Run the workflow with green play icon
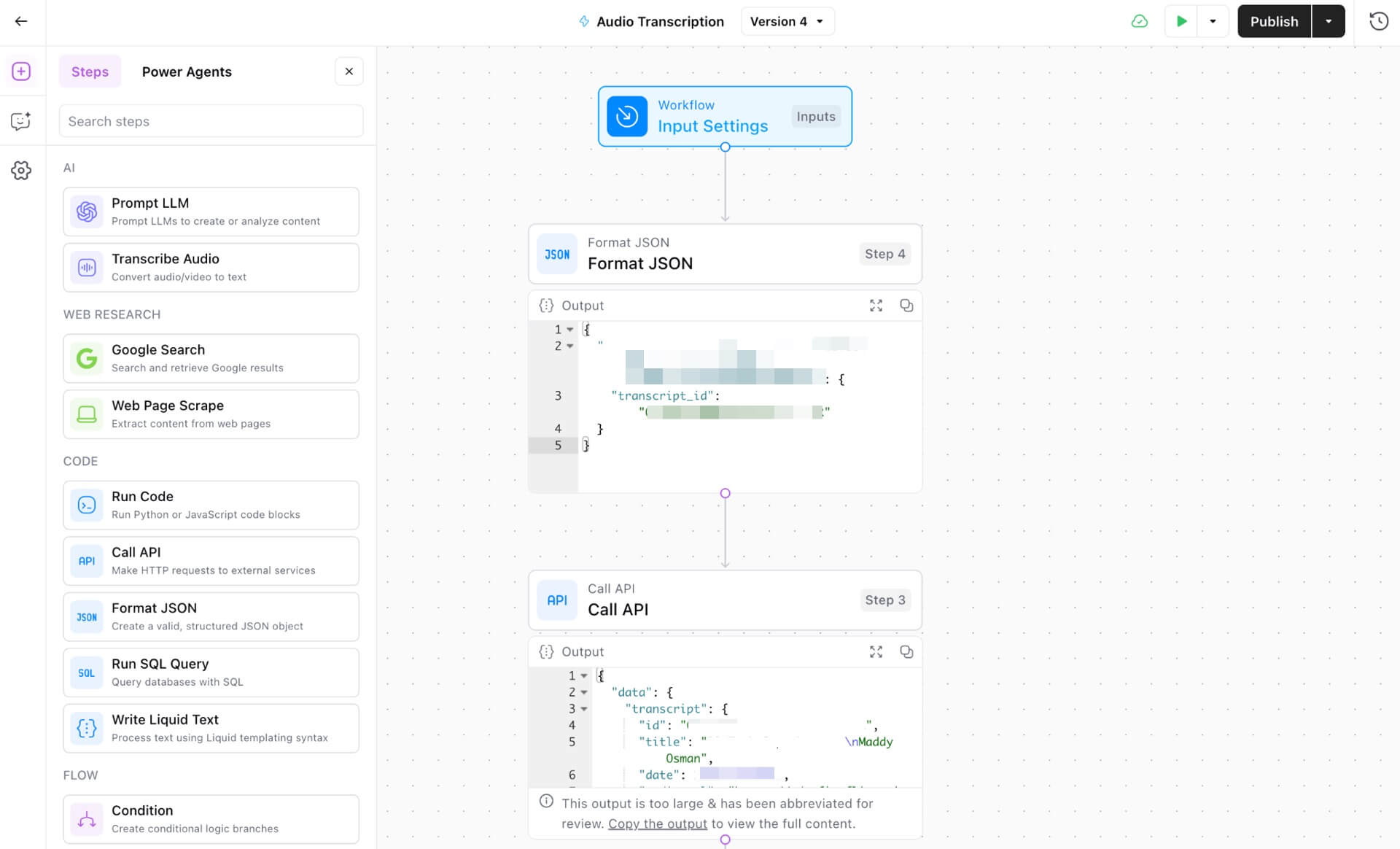Image resolution: width=1400 pixels, height=849 pixels. [1181, 21]
